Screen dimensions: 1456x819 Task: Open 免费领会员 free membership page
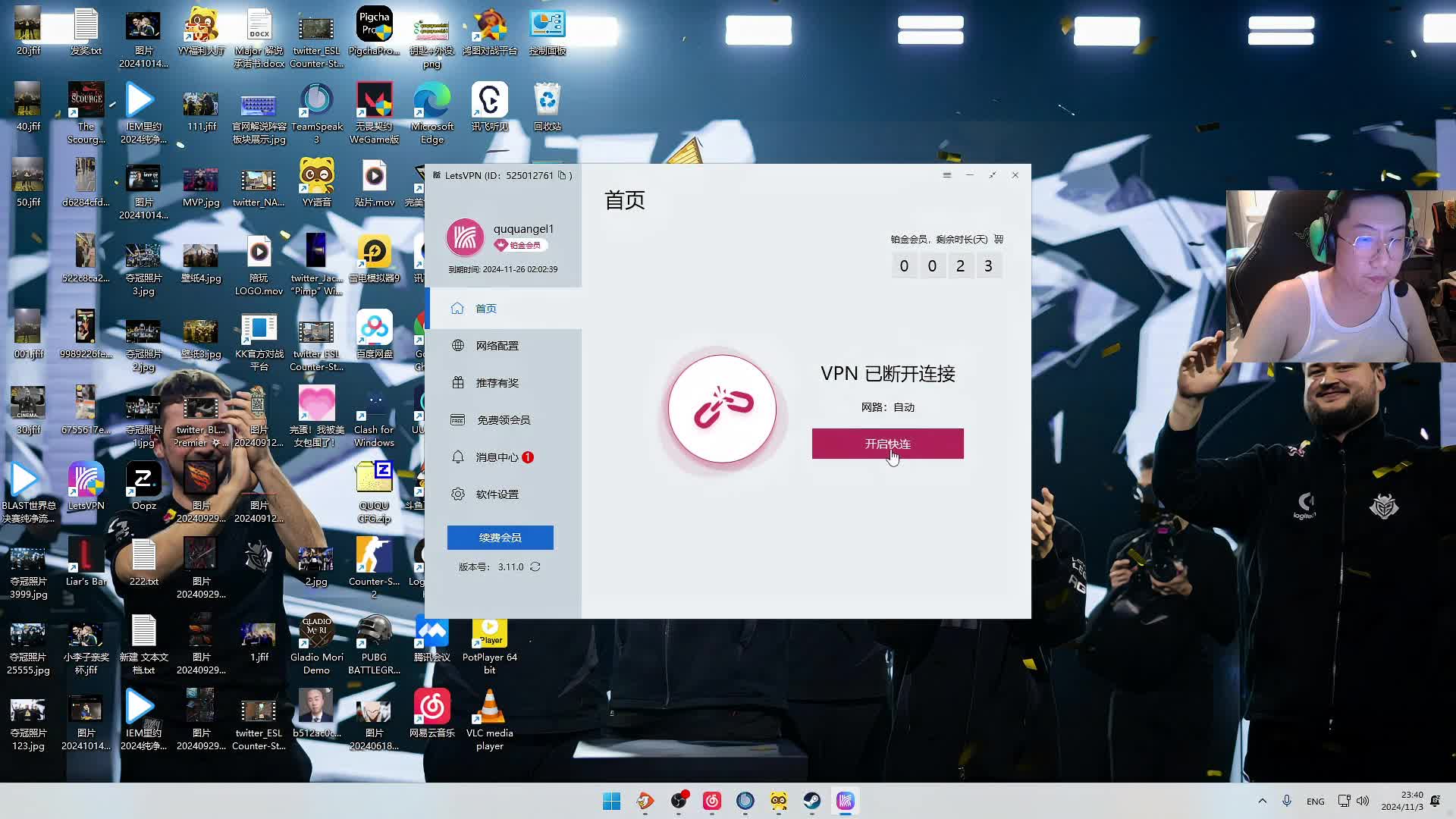pos(504,420)
